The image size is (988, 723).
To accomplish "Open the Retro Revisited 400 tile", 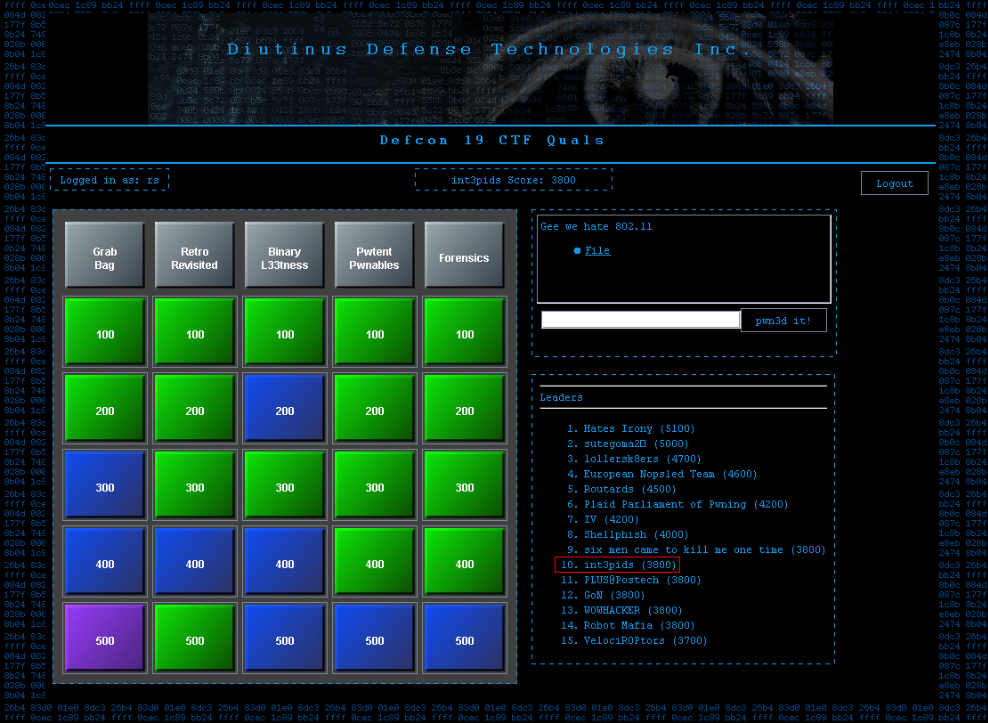I will pyautogui.click(x=195, y=562).
